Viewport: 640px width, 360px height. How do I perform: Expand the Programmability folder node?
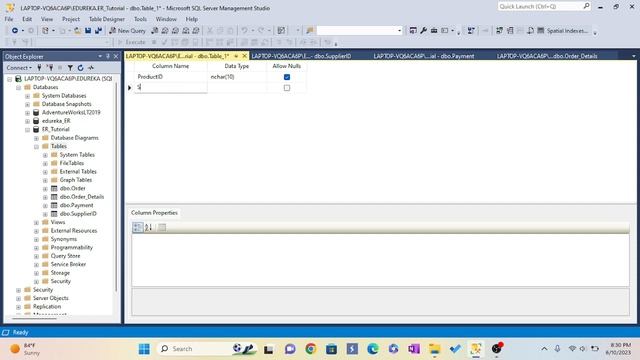[x=36, y=248]
